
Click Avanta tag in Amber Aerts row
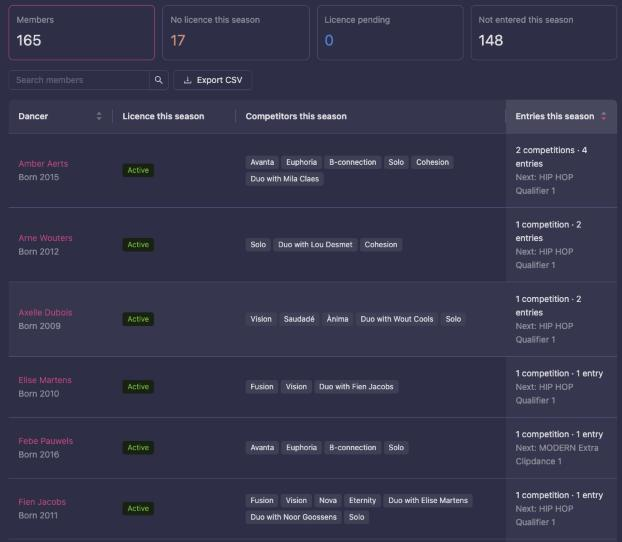click(x=262, y=162)
